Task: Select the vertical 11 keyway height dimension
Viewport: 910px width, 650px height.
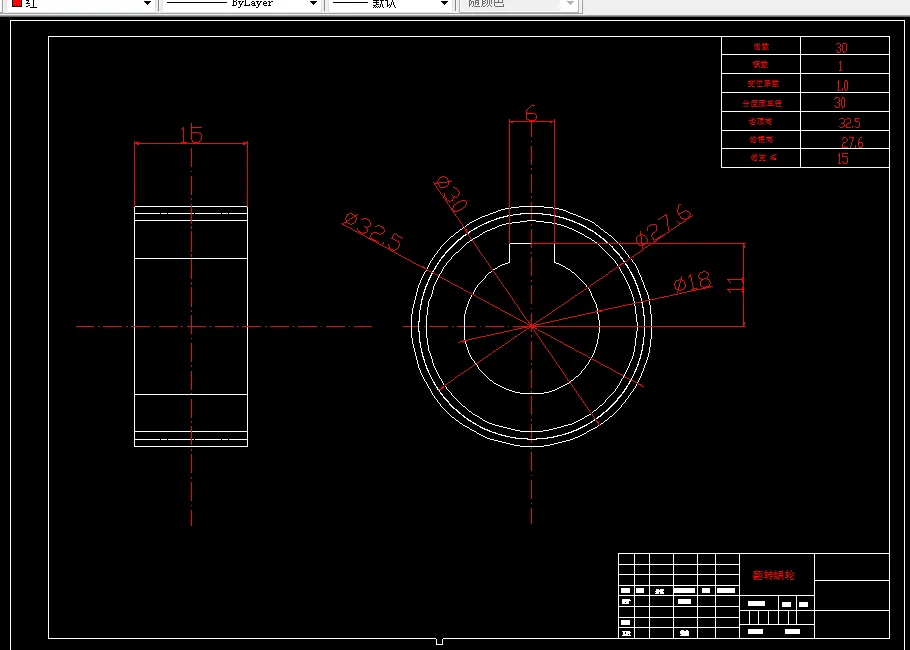Action: tap(735, 284)
